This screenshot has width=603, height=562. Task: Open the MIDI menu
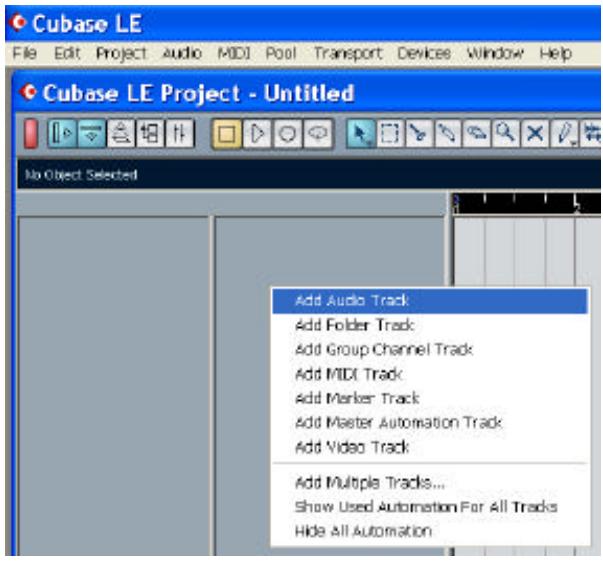click(x=234, y=53)
